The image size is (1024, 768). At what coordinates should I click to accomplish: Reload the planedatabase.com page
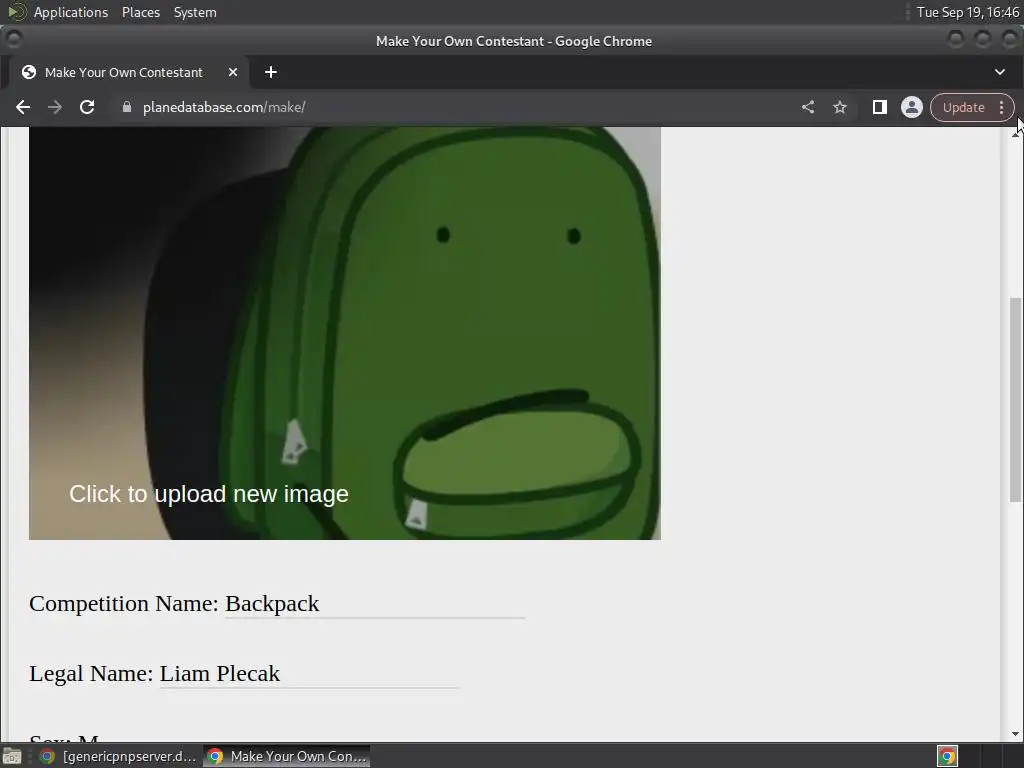tap(87, 107)
